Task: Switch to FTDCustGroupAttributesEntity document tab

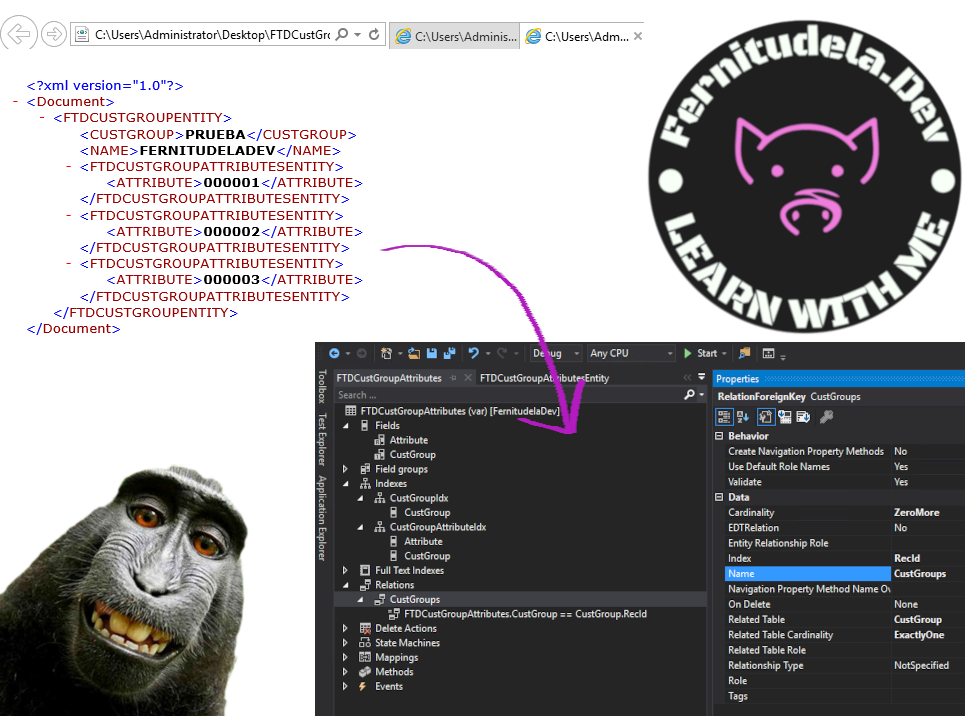Action: [x=544, y=378]
